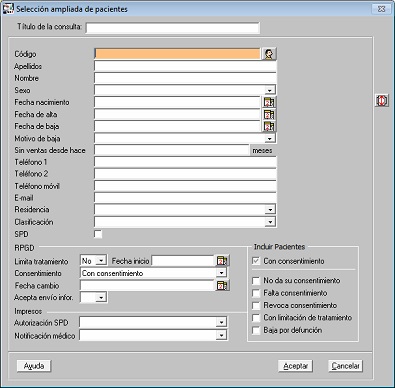Click the Ayuda button

[x=34, y=366]
